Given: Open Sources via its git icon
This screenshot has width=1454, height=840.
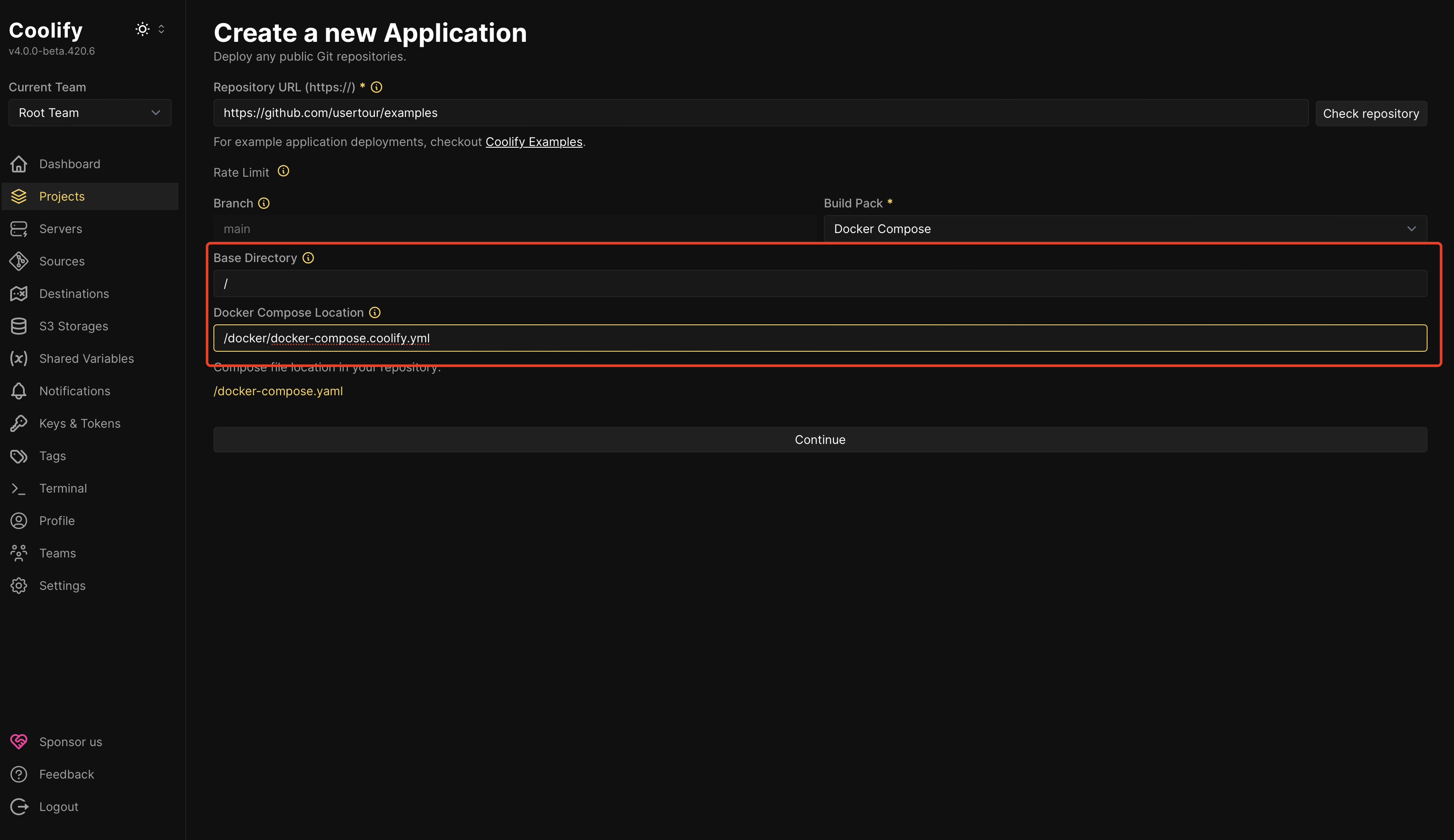Looking at the screenshot, I should 18,261.
